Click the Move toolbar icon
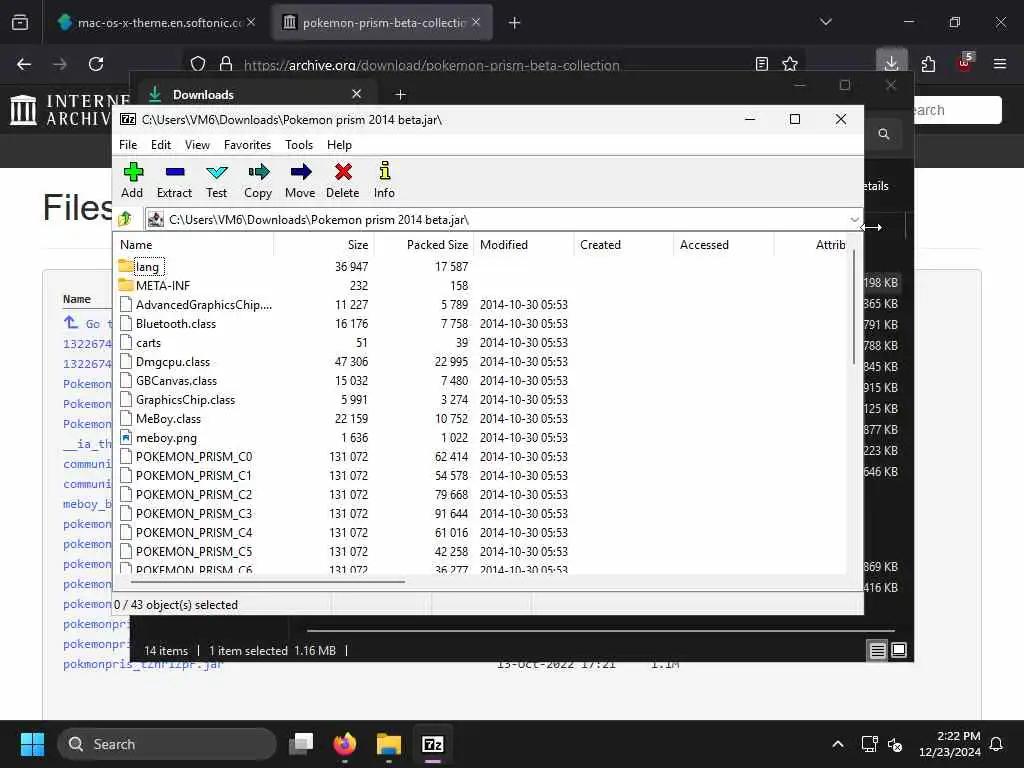The image size is (1024, 768). pos(300,172)
